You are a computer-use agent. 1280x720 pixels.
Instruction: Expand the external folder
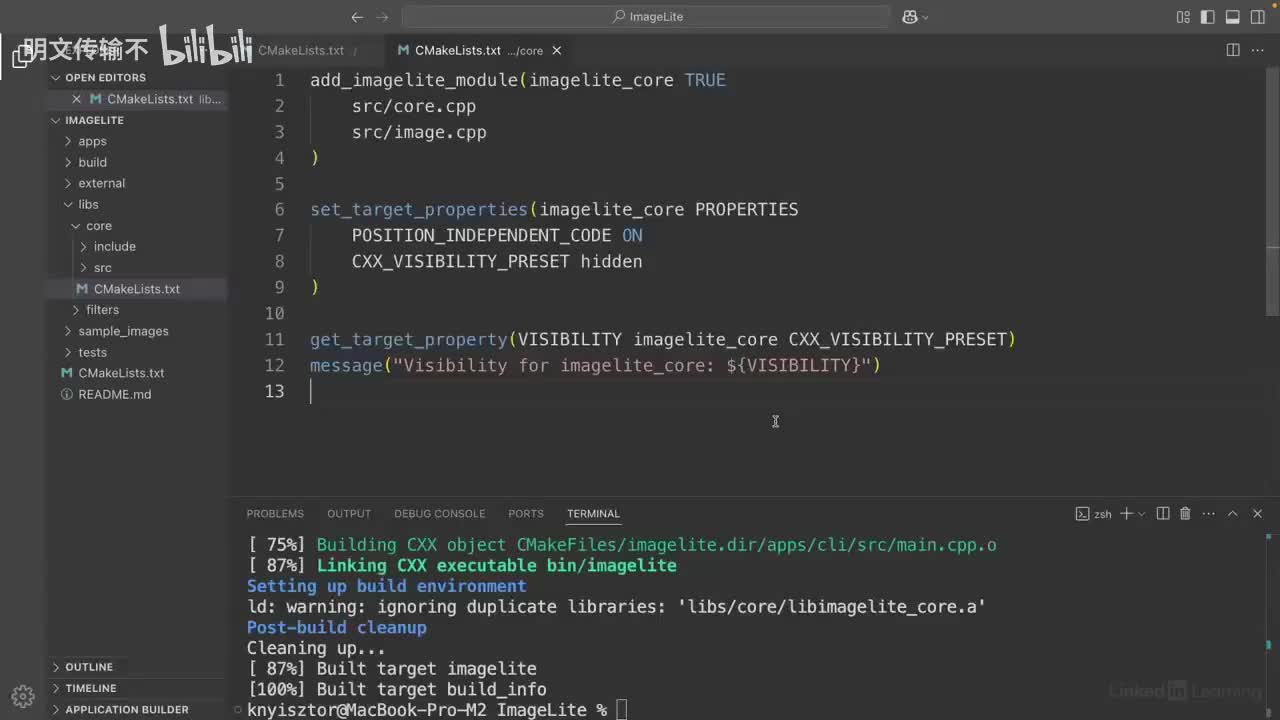click(x=101, y=183)
